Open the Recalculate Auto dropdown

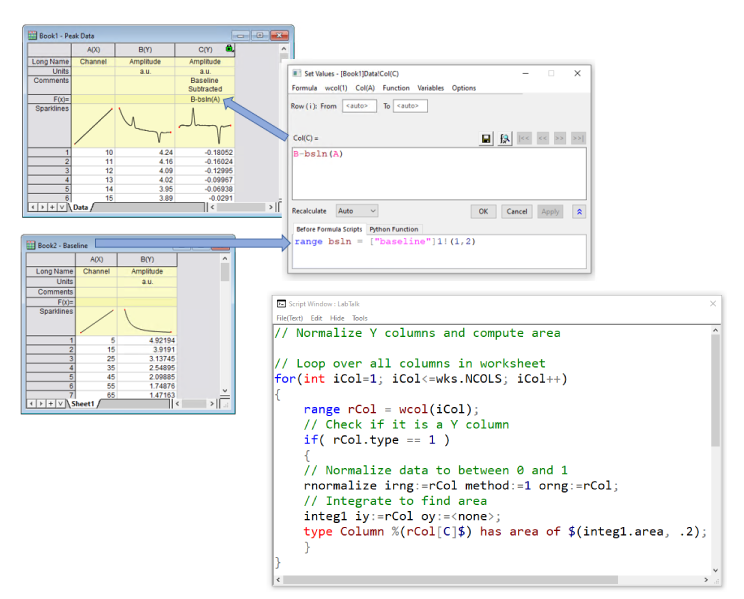356,211
